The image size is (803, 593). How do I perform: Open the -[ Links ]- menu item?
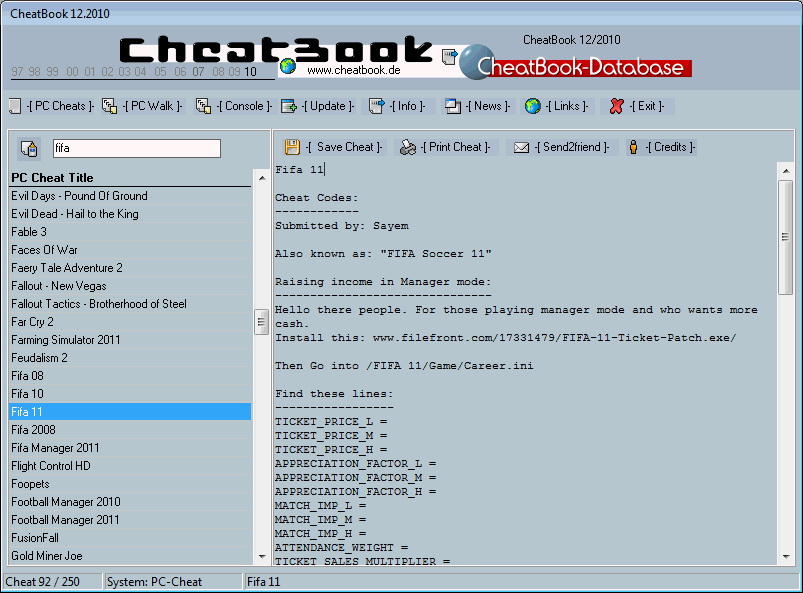[567, 106]
